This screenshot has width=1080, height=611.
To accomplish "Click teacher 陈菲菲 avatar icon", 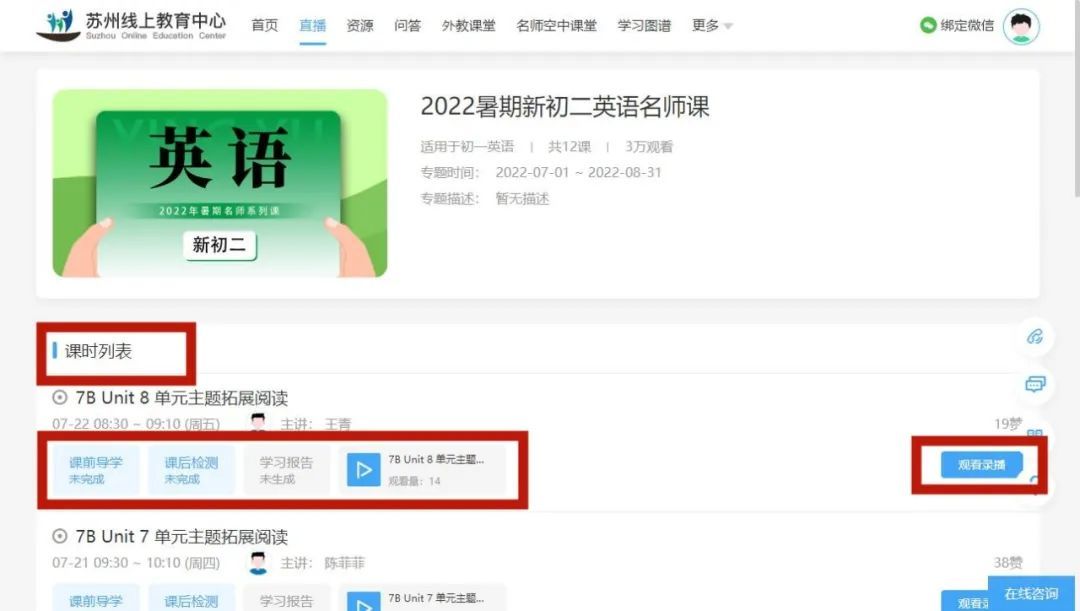I will (x=258, y=563).
